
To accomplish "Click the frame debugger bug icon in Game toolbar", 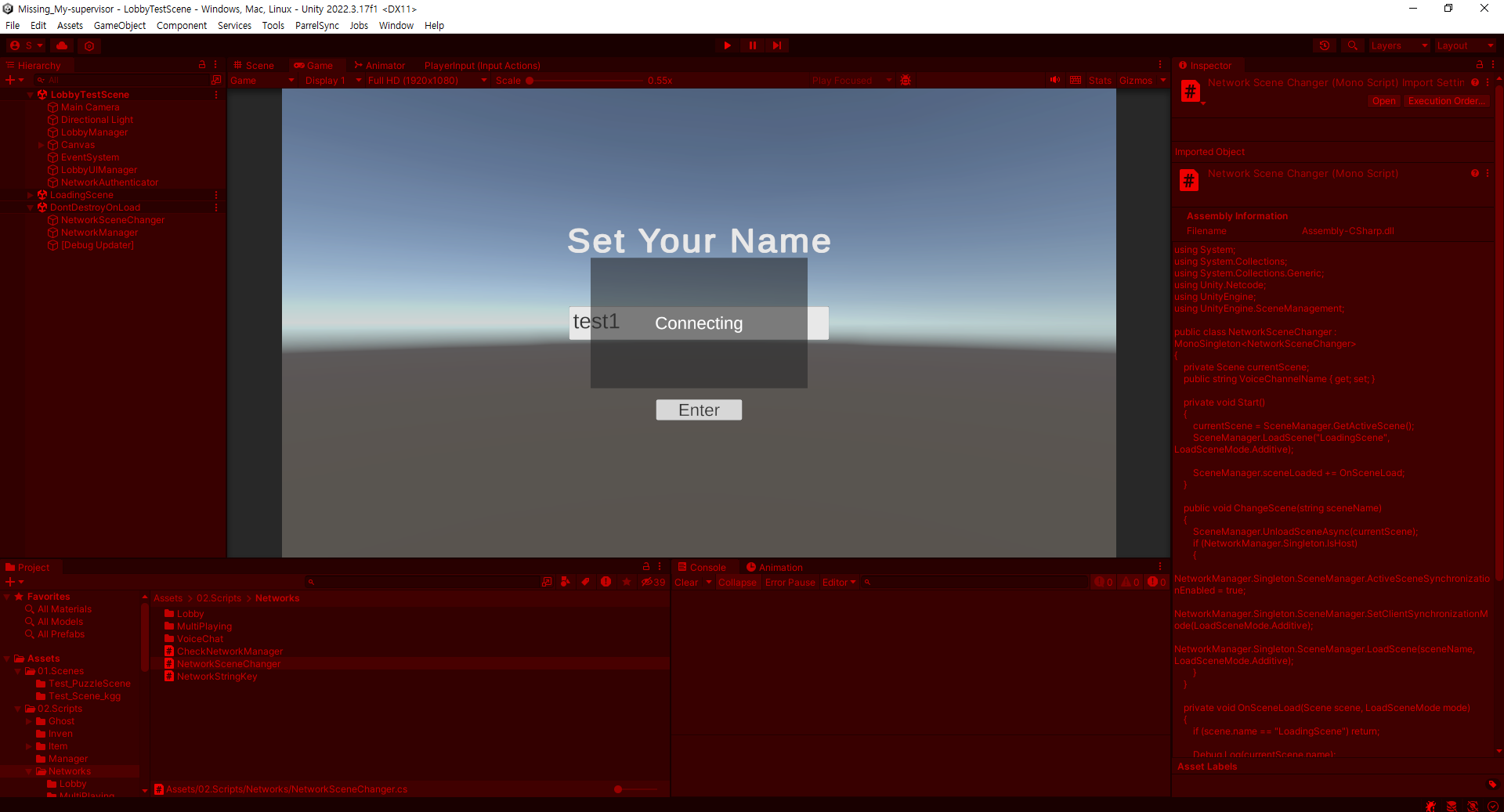I will point(906,80).
